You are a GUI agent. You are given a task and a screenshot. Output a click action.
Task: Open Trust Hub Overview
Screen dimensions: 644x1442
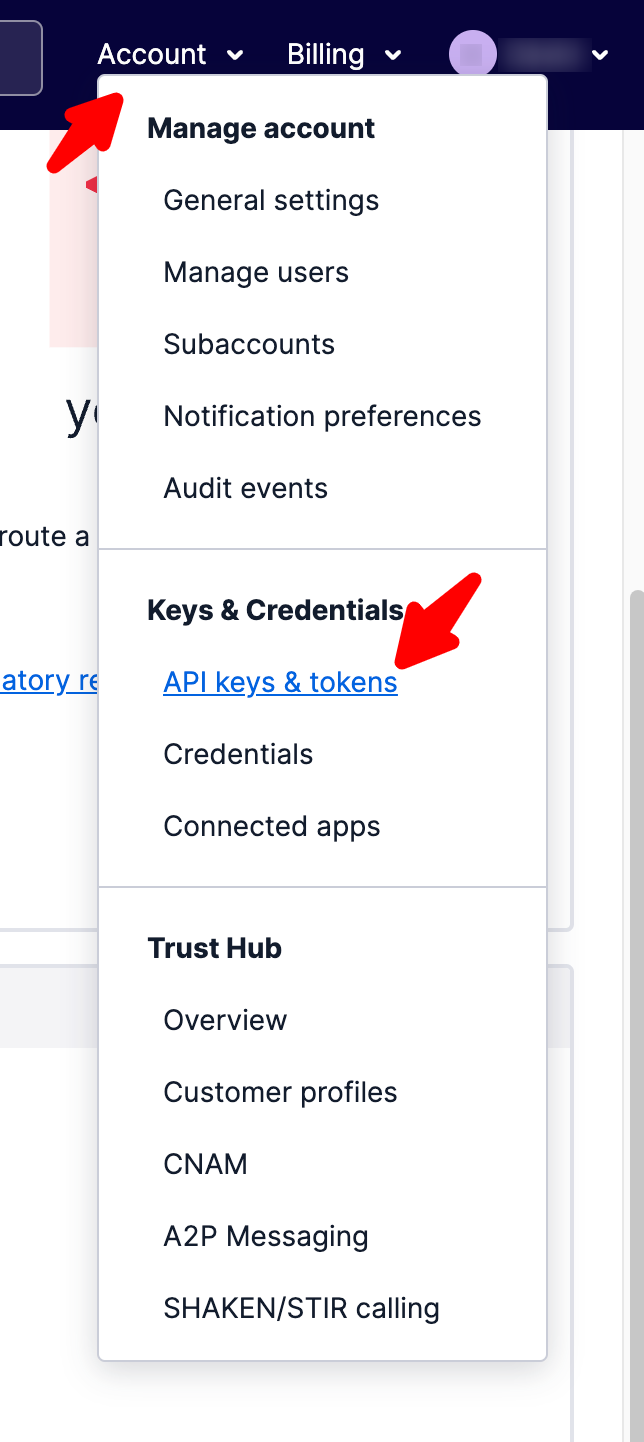(x=225, y=1020)
